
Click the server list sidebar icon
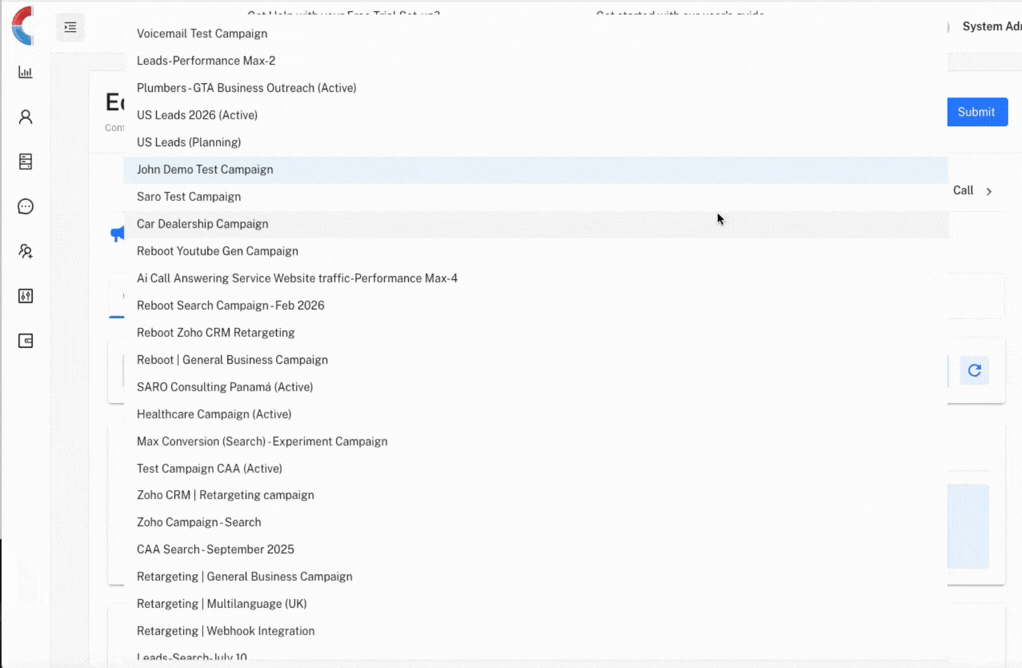tap(26, 162)
